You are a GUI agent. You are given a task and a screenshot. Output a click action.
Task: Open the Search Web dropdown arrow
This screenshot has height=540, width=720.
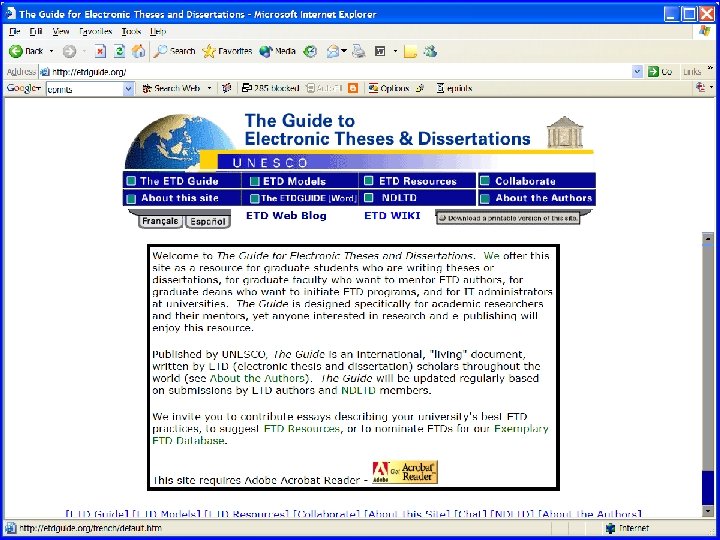209,88
